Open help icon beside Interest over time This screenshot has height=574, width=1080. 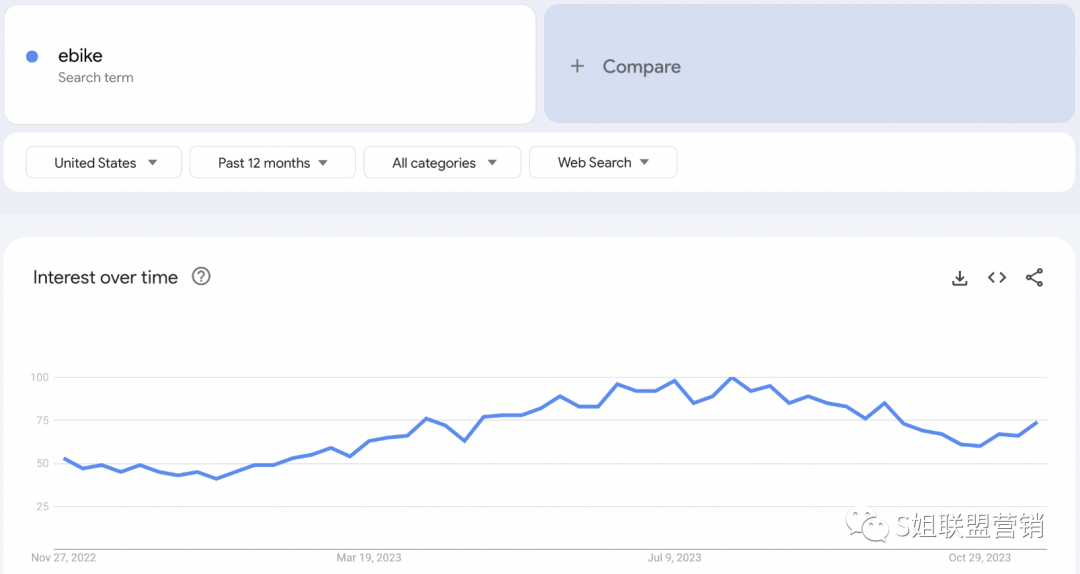[x=201, y=277]
